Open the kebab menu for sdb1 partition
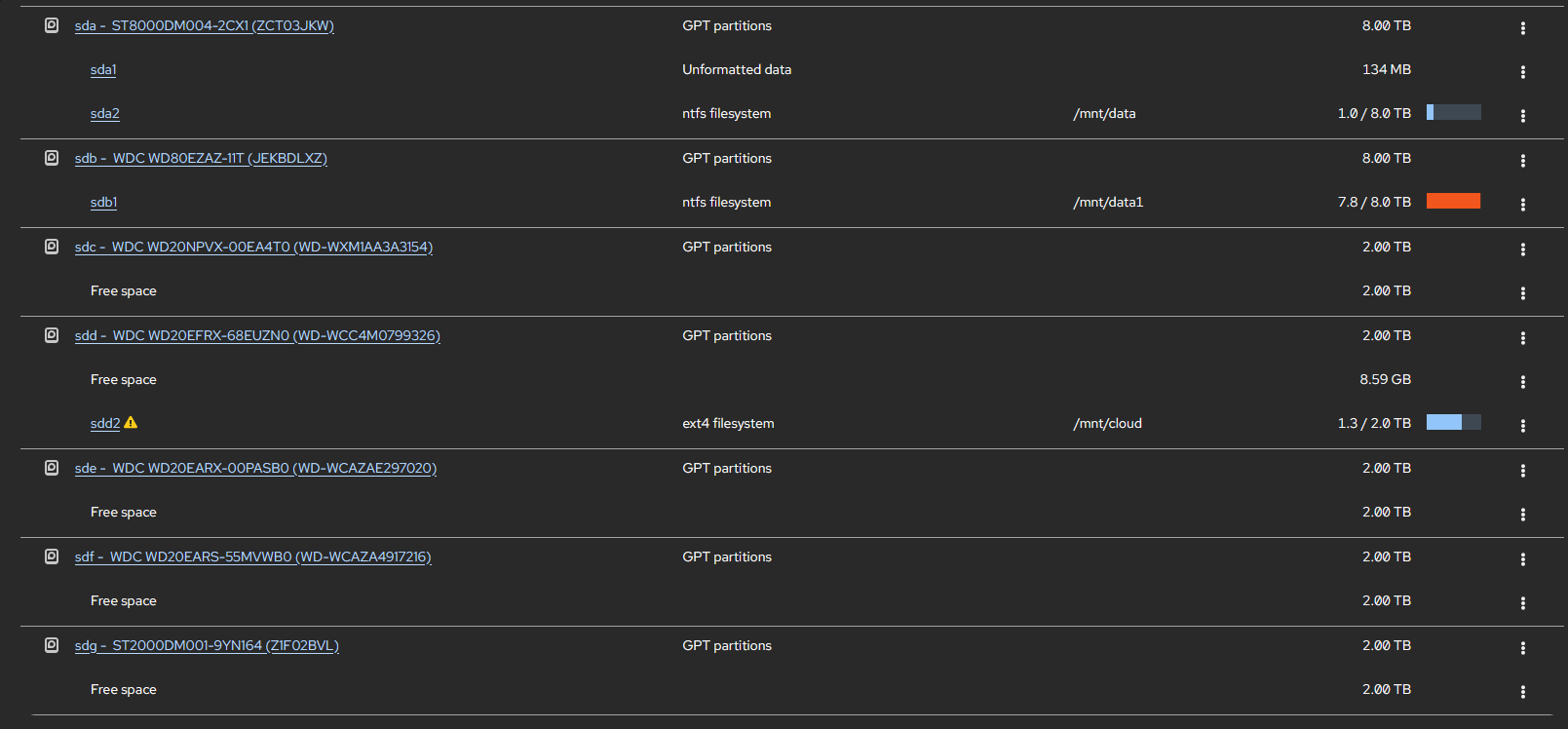 coord(1522,204)
